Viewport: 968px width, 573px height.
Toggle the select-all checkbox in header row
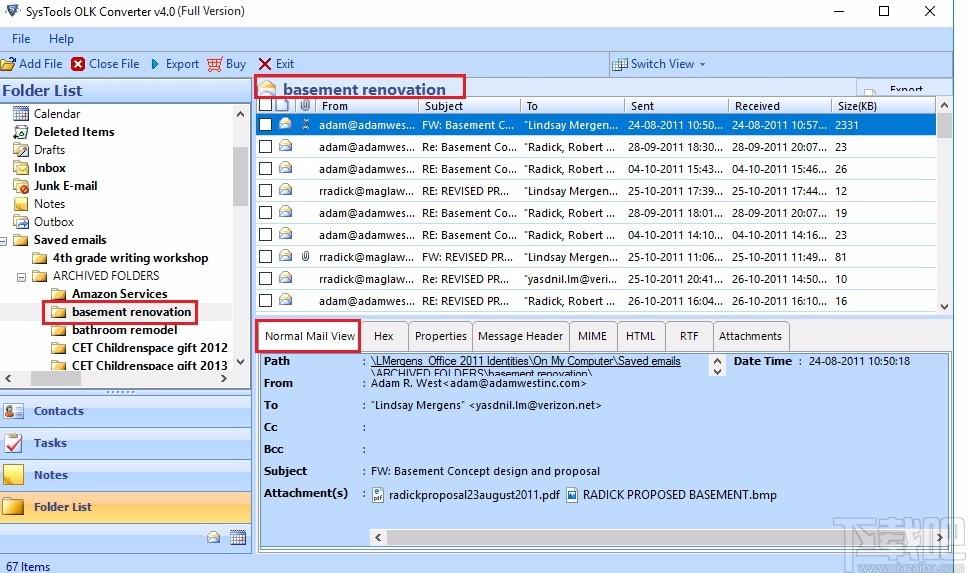click(x=265, y=106)
